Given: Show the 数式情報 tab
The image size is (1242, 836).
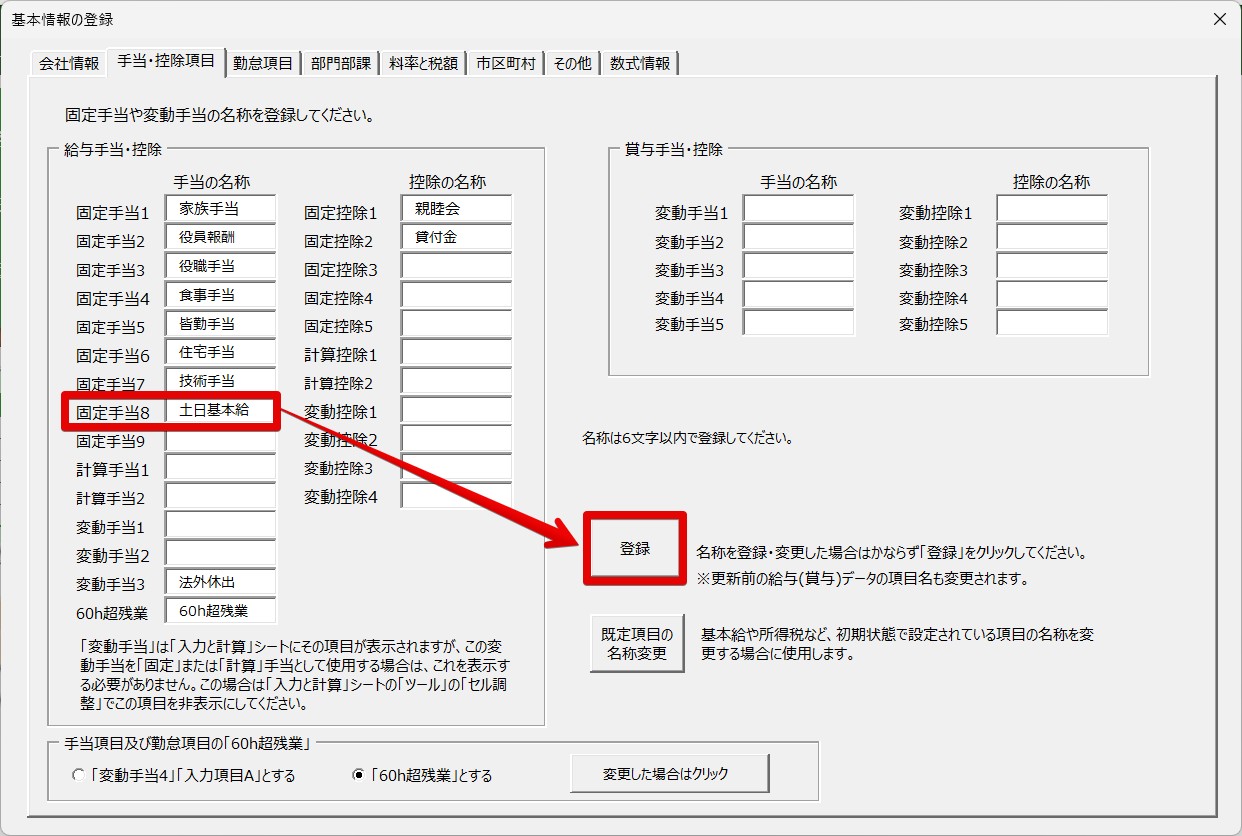Looking at the screenshot, I should (x=640, y=64).
